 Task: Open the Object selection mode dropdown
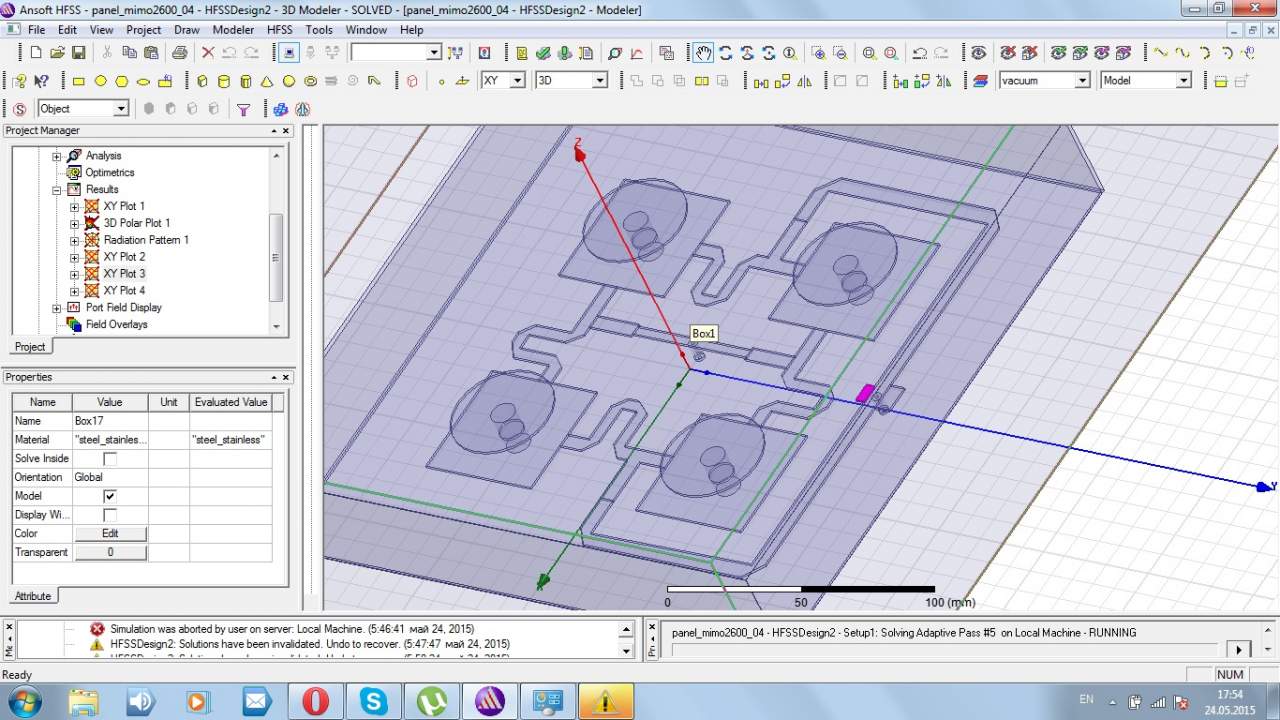tap(122, 109)
